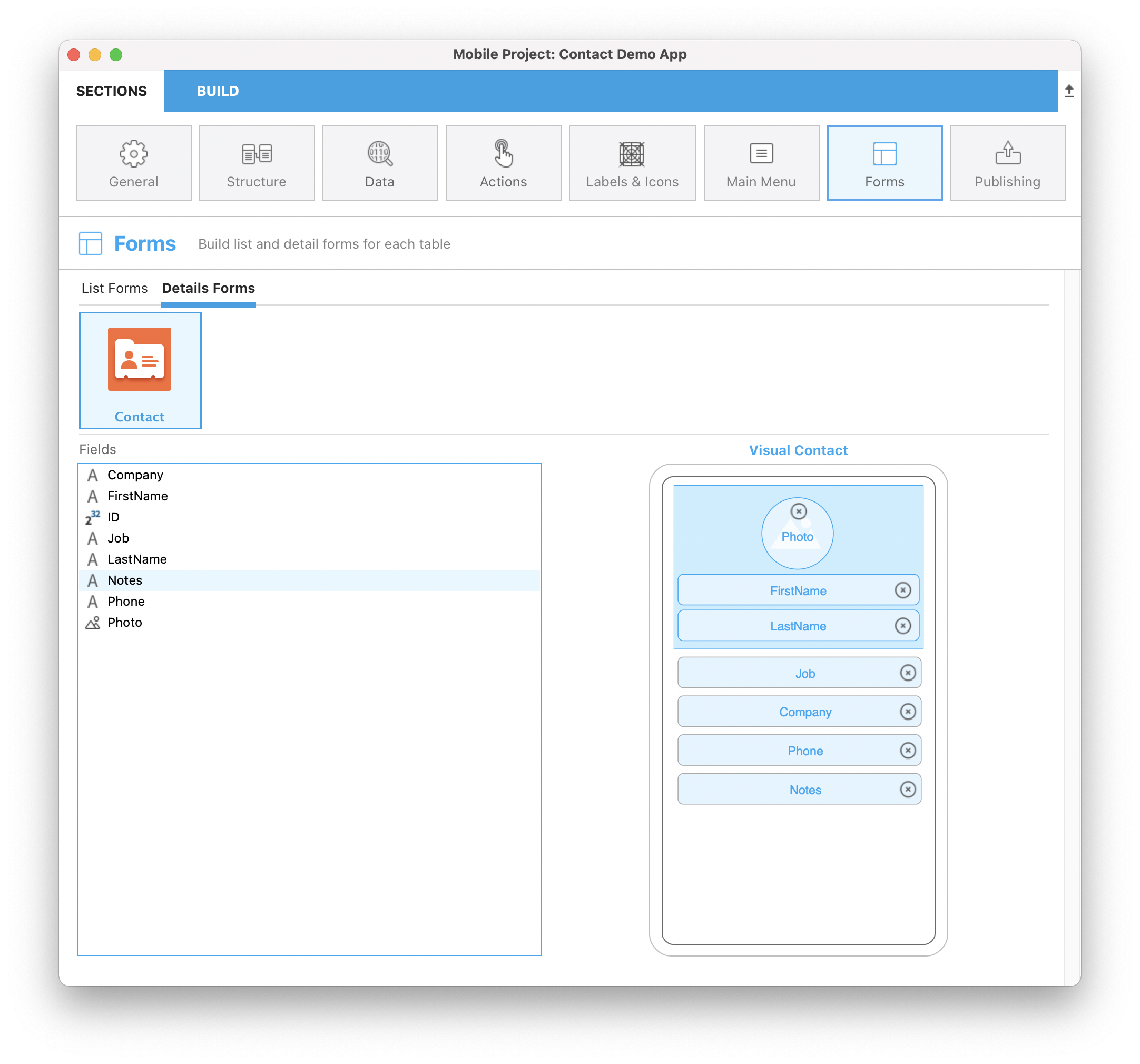The height and width of the screenshot is (1064, 1140).
Task: Expand the Company field in visual form
Action: (x=804, y=712)
